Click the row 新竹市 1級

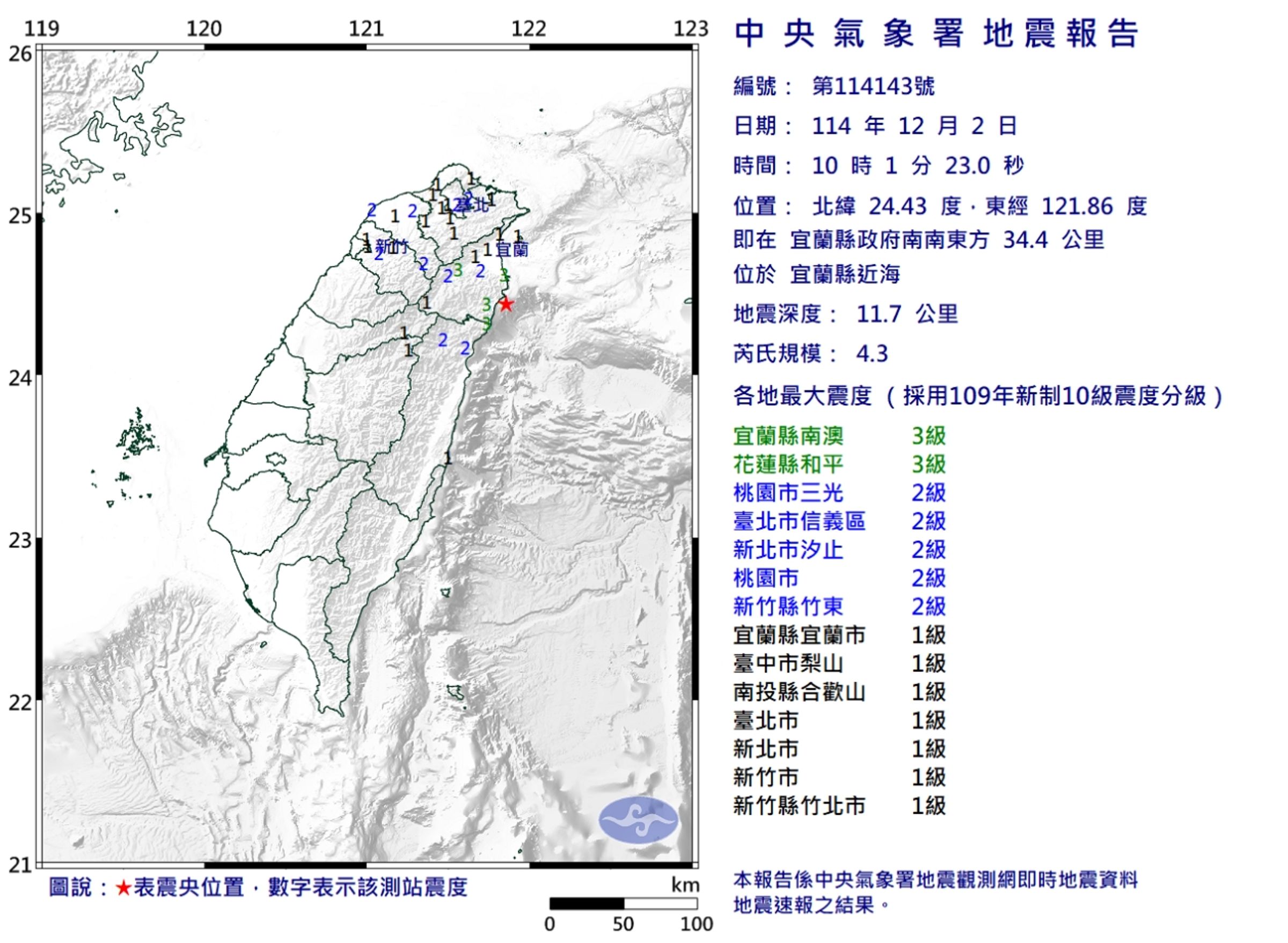tap(839, 778)
